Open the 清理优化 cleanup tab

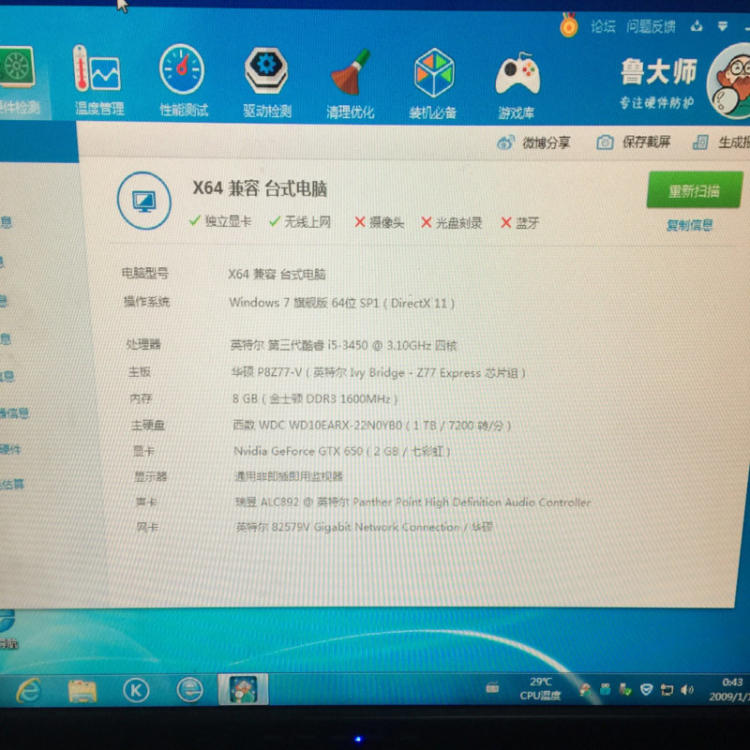(x=351, y=84)
